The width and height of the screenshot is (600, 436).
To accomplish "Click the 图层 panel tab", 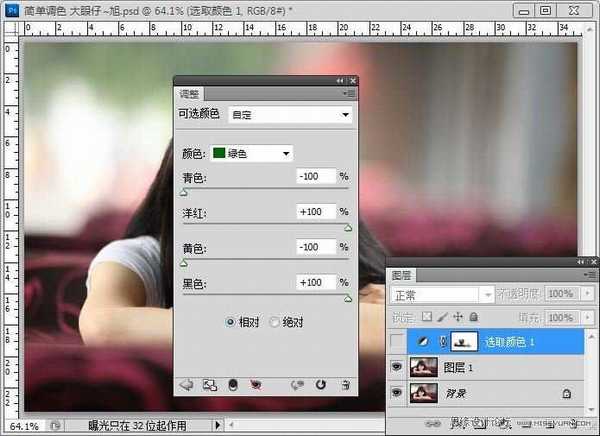I will (401, 273).
